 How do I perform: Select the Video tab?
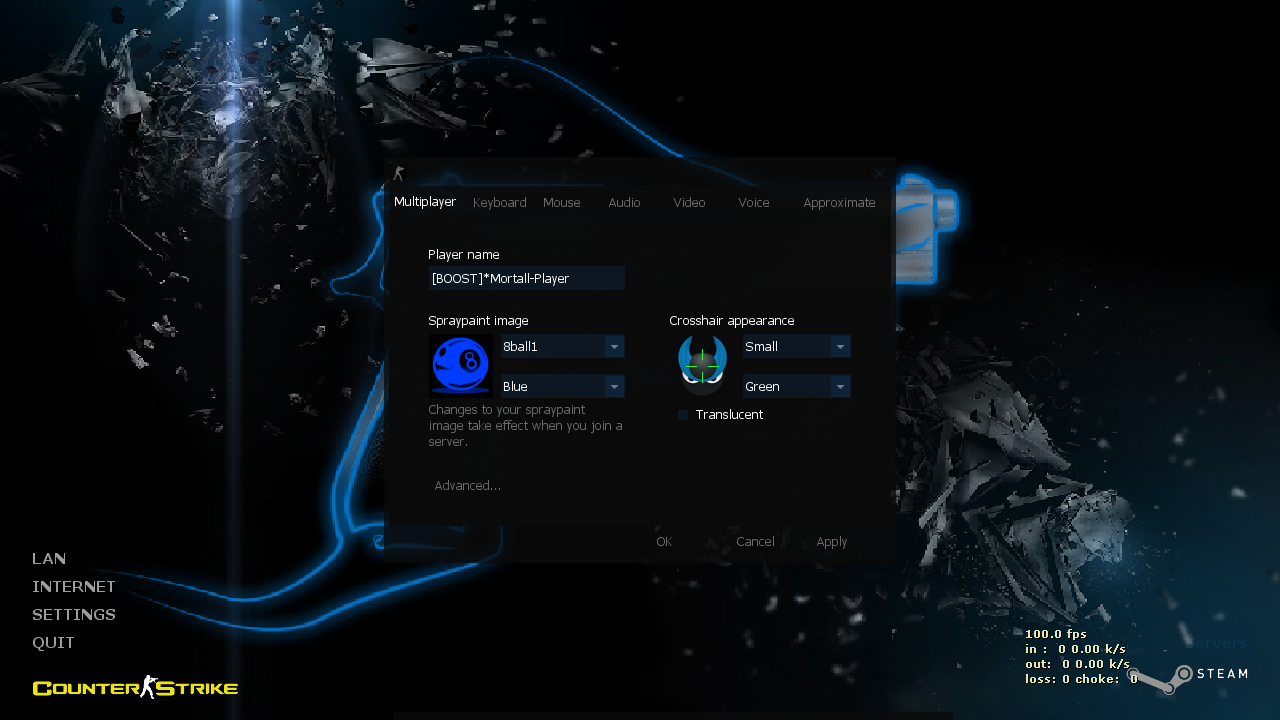coord(689,203)
